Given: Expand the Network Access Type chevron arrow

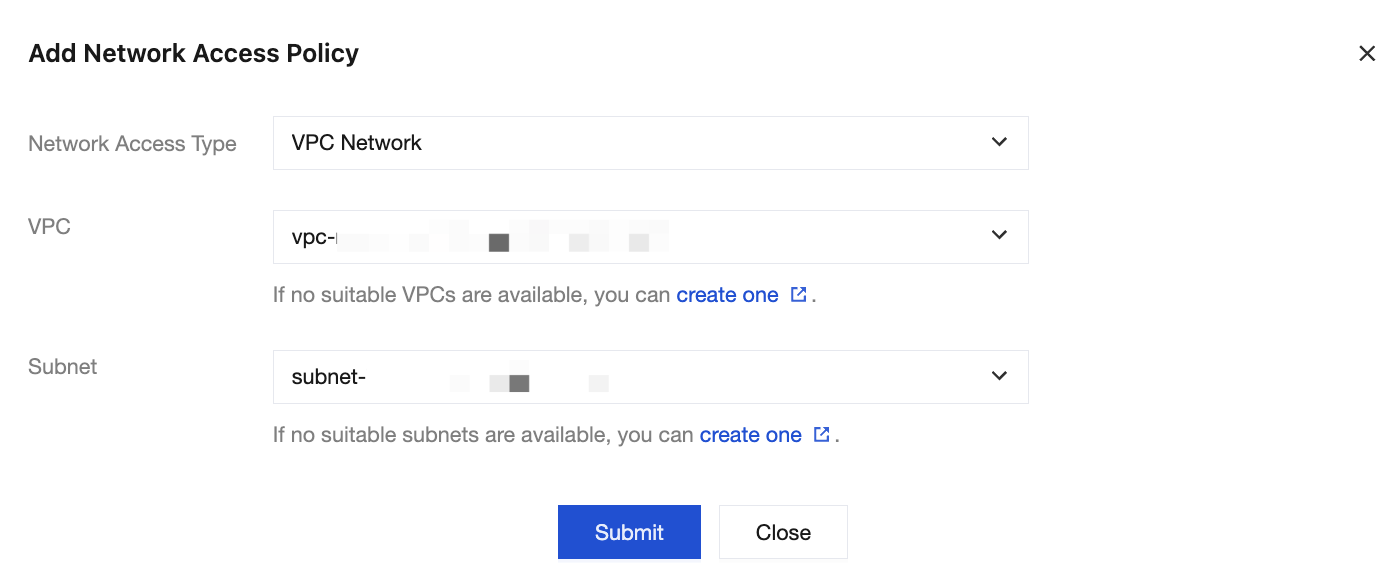Looking at the screenshot, I should [x=999, y=142].
